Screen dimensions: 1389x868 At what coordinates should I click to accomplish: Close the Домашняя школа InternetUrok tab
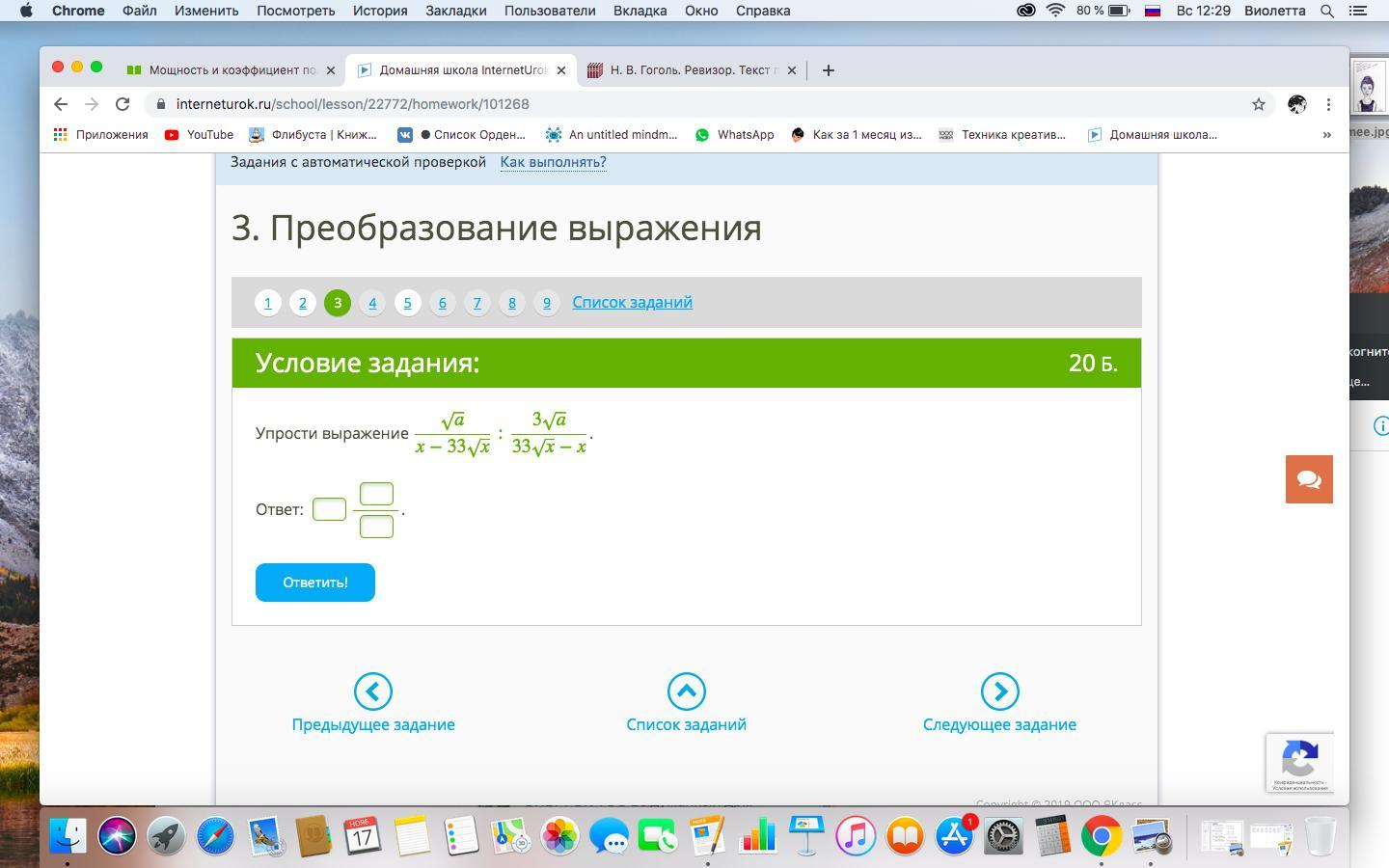[561, 70]
